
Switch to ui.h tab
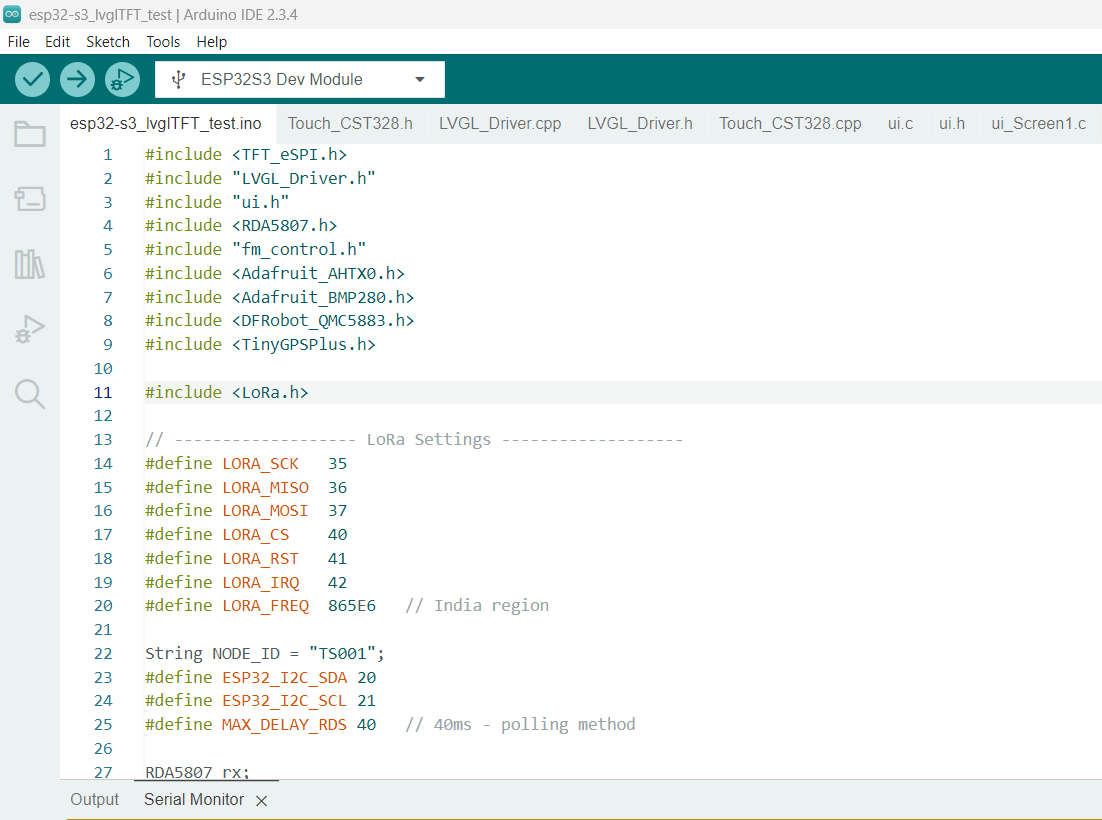[x=952, y=124]
